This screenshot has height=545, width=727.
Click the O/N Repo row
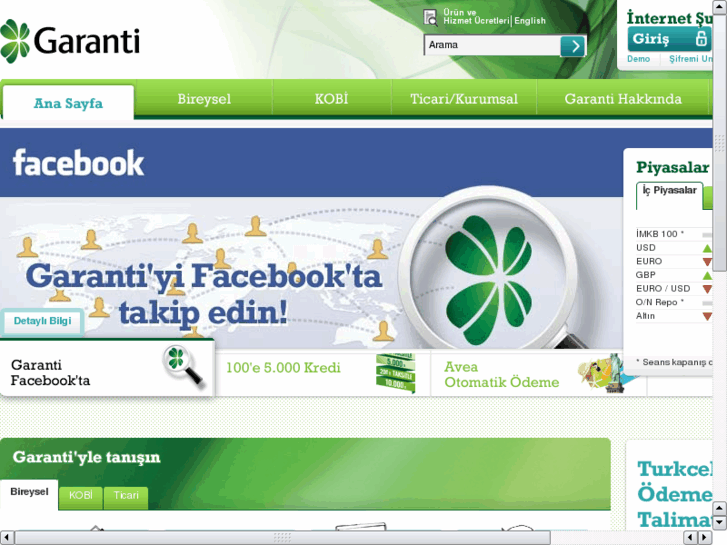pyautogui.click(x=674, y=302)
